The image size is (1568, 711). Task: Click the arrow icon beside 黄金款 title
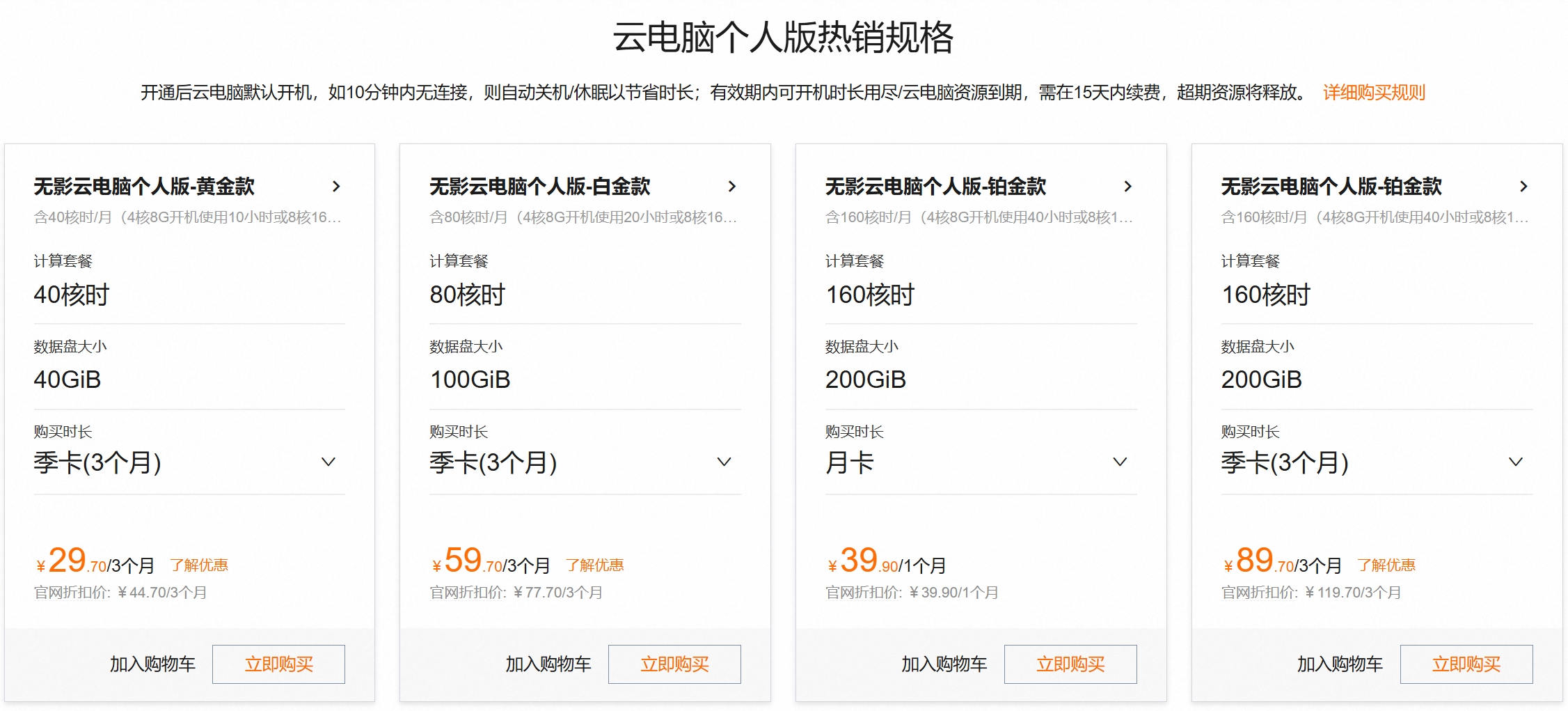pyautogui.click(x=336, y=187)
